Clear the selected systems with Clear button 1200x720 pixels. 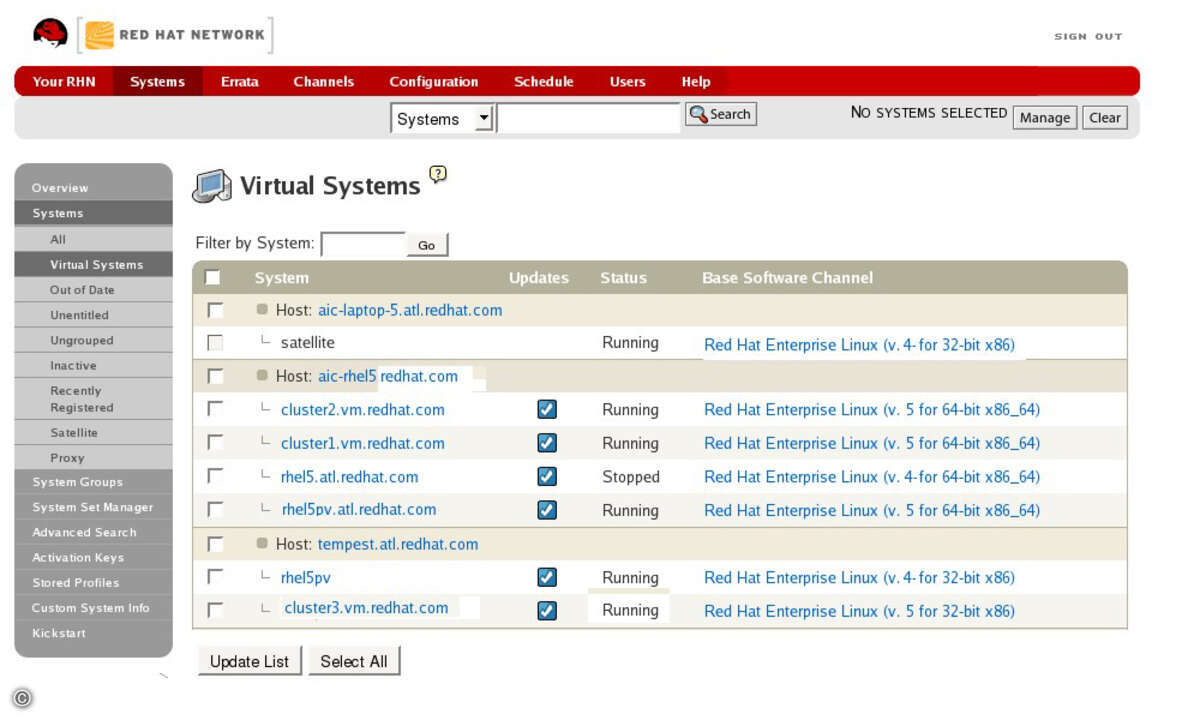1105,118
